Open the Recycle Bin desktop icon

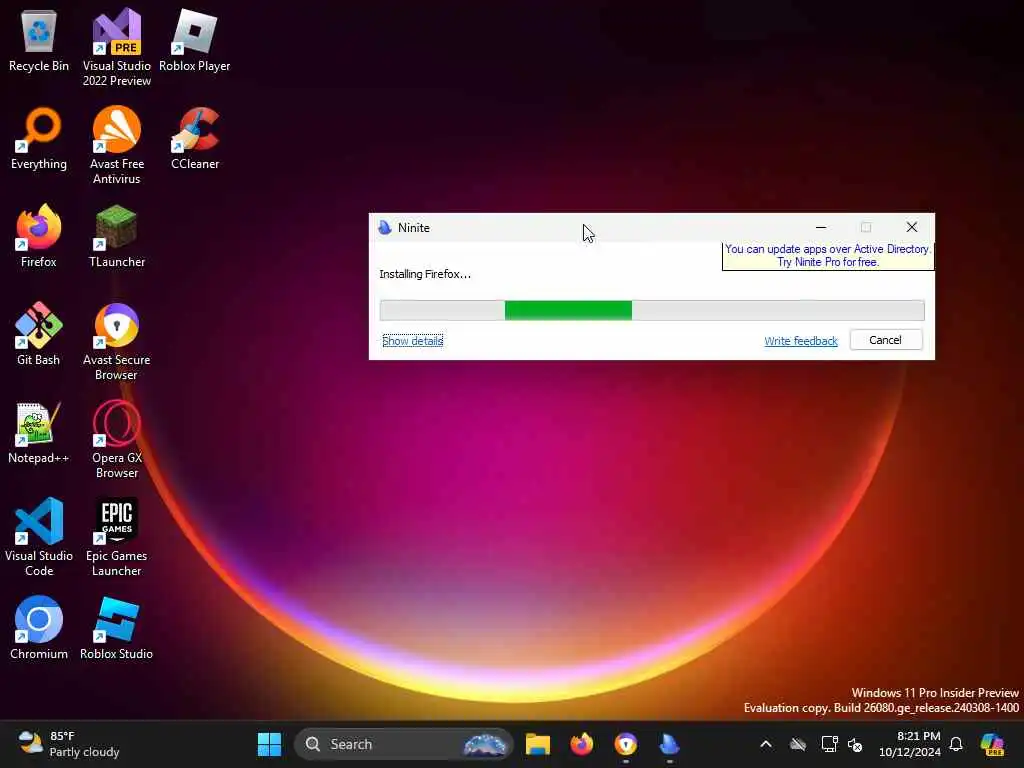(39, 40)
